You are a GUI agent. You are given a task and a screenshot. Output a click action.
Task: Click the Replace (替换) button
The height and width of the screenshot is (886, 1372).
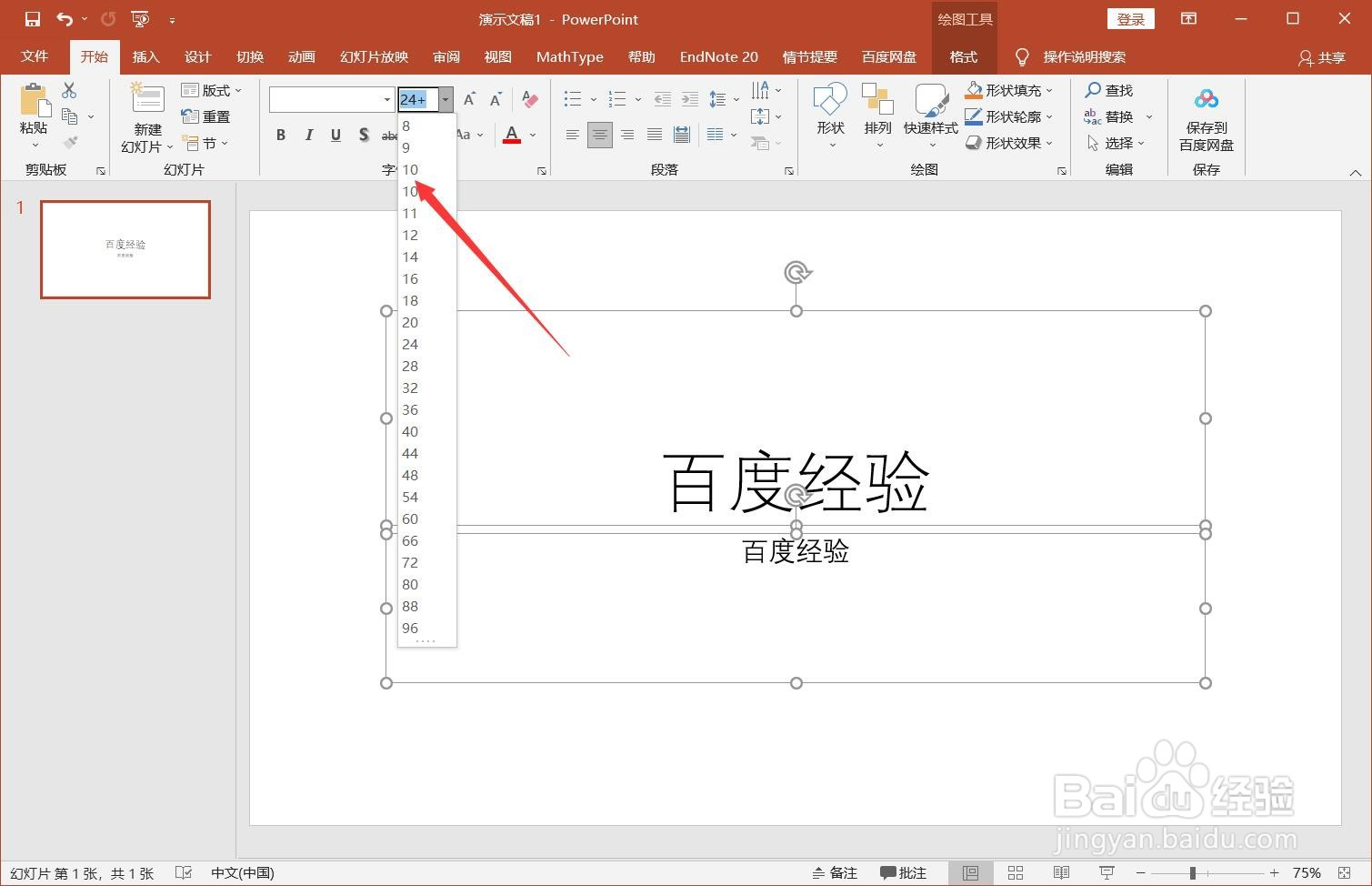tap(1109, 116)
